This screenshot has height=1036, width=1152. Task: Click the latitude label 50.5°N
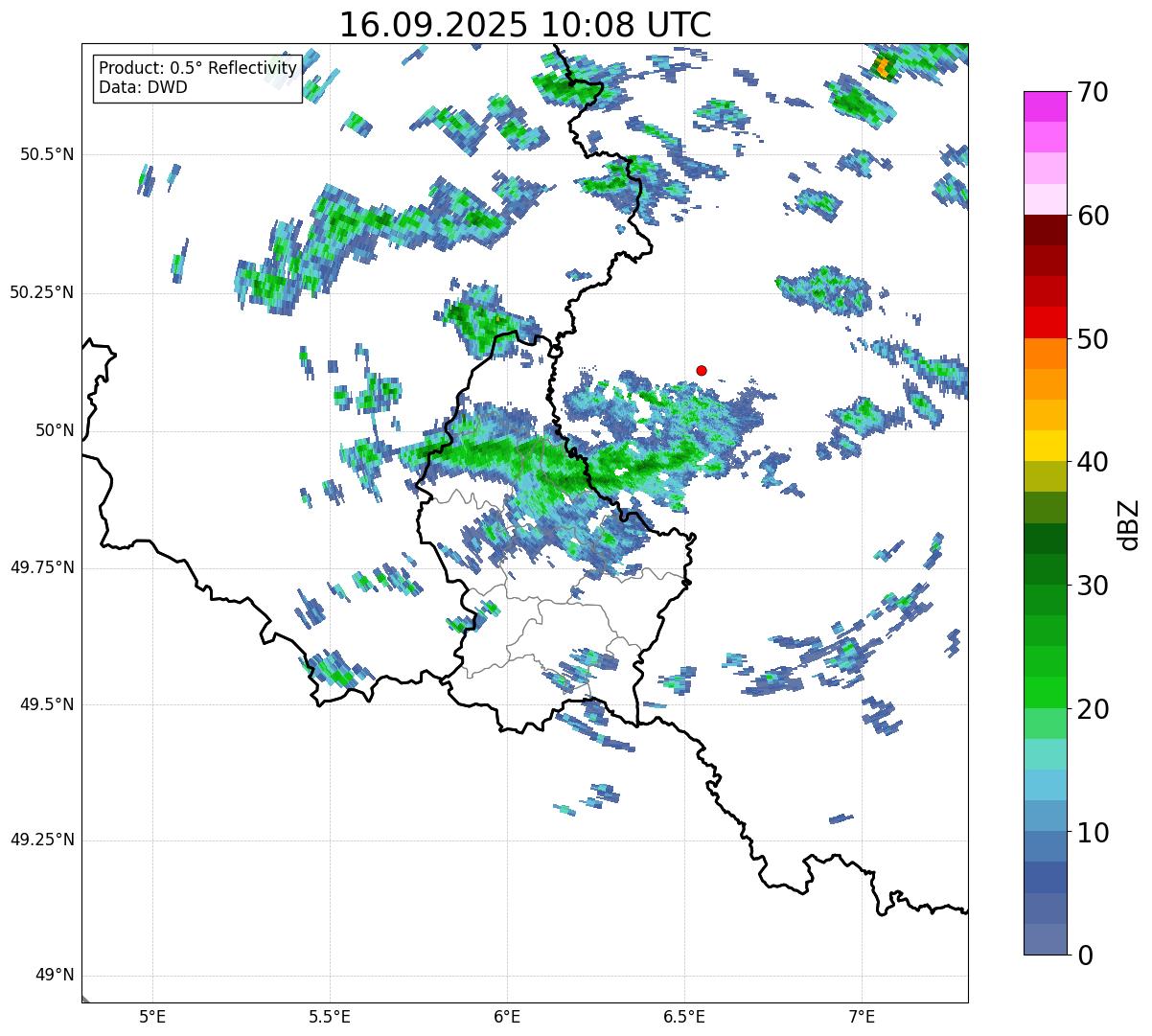tap(47, 154)
